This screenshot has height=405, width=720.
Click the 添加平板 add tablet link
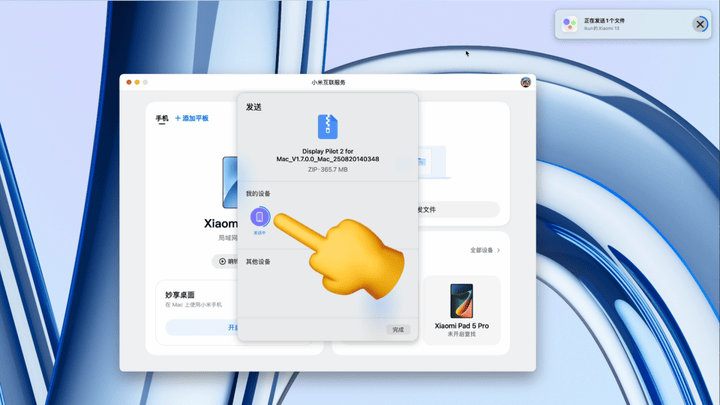[x=192, y=118]
